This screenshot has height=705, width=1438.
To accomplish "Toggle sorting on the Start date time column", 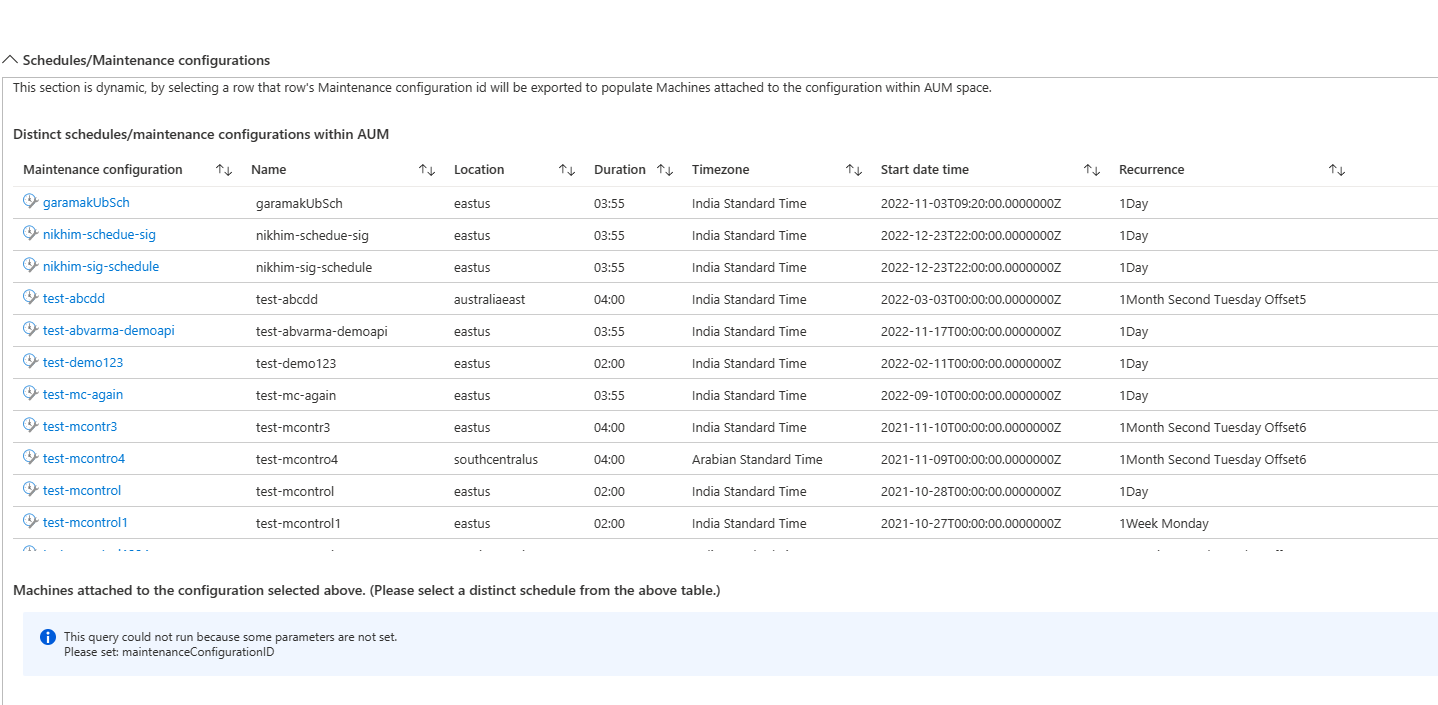I will click(x=1090, y=169).
